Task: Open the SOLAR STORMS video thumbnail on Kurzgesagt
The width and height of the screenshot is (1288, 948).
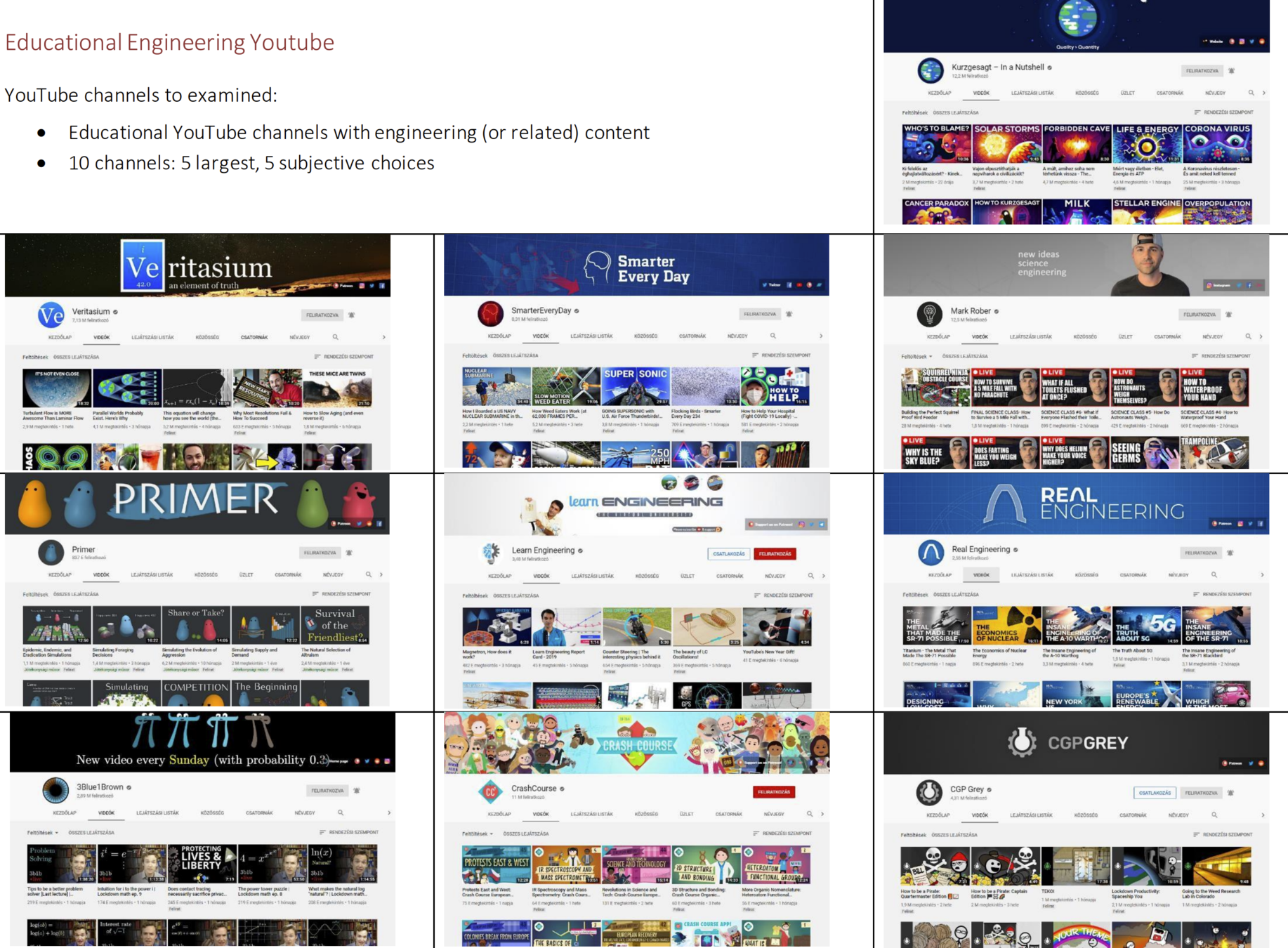Action: (1006, 143)
